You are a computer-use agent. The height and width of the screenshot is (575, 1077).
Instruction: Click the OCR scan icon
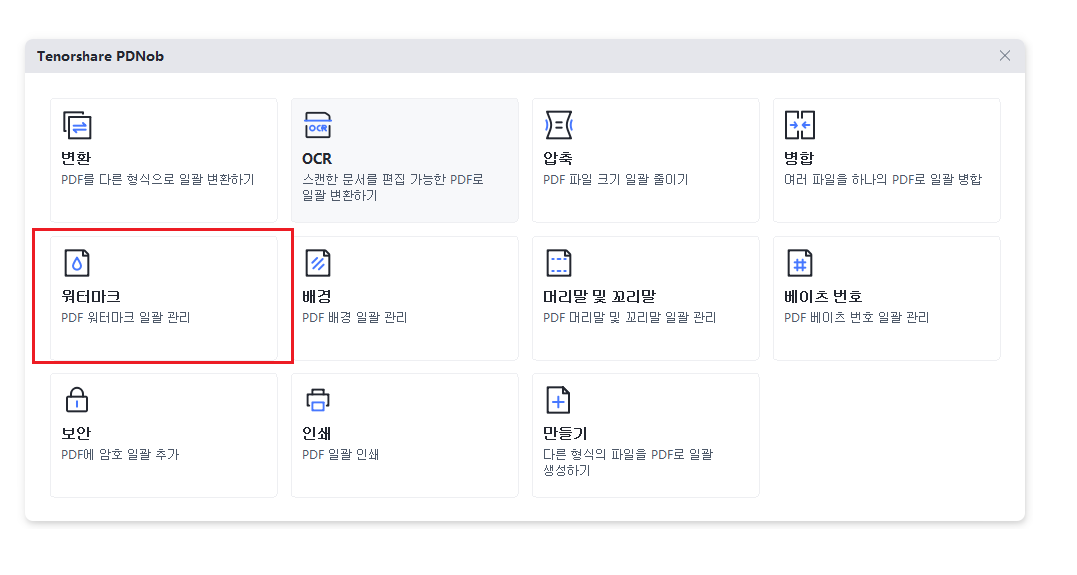(318, 125)
